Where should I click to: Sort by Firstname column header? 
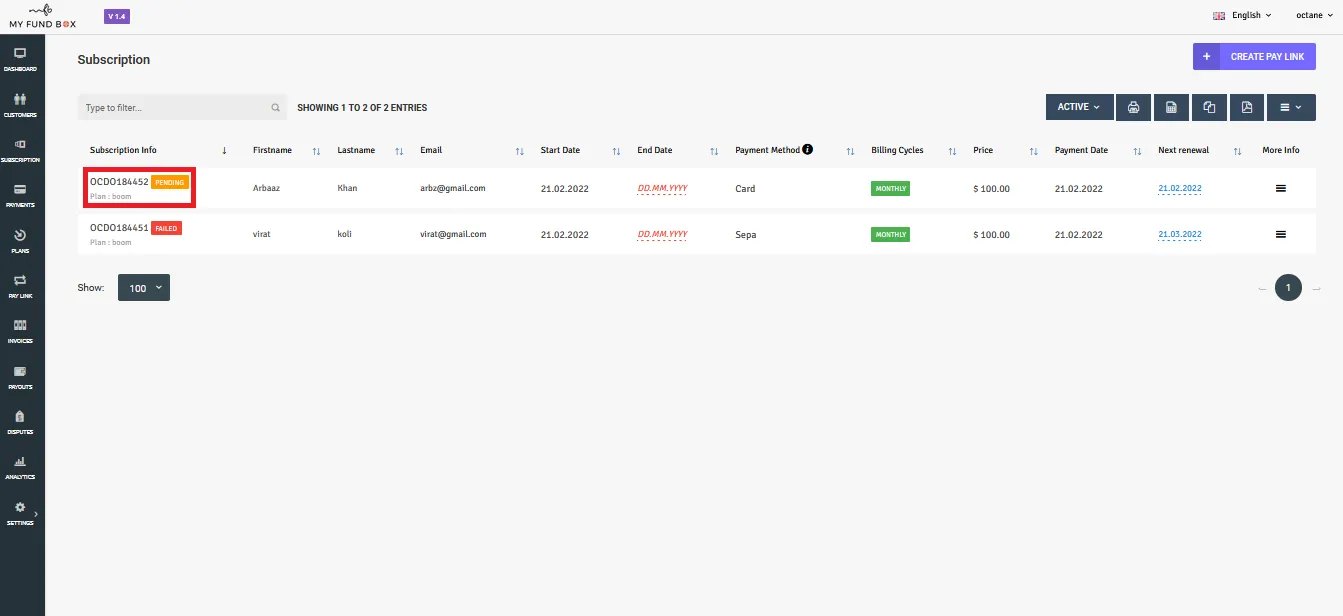[286, 150]
